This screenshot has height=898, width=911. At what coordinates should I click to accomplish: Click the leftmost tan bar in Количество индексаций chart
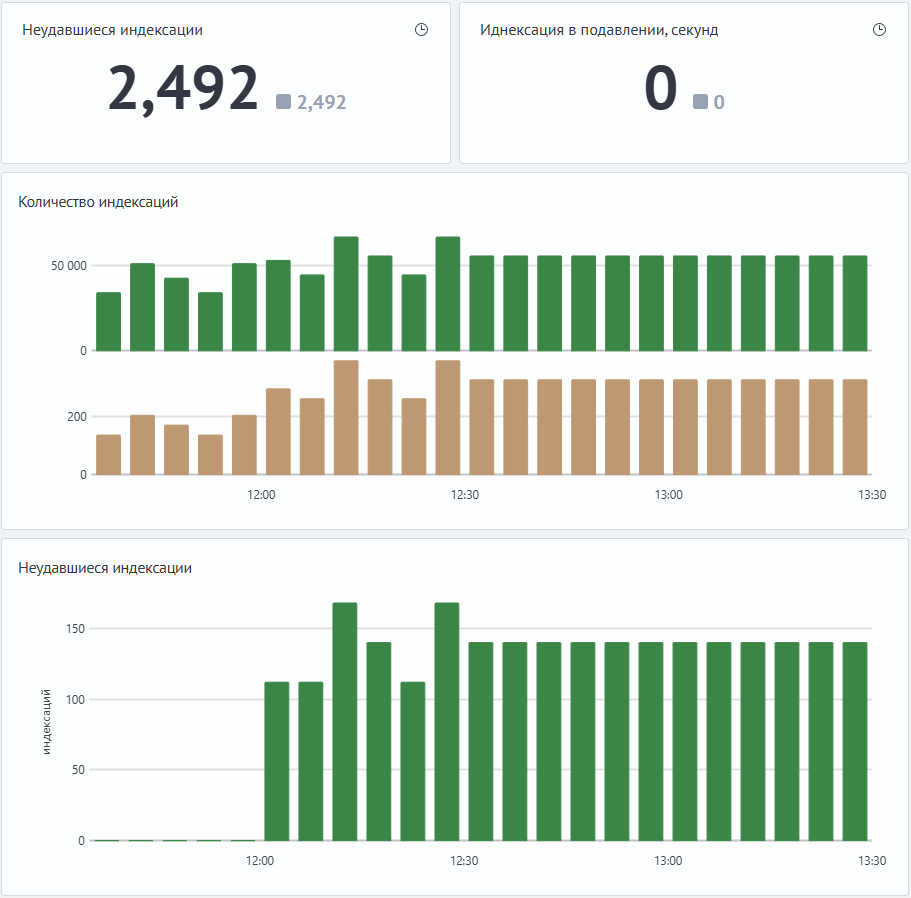click(109, 455)
